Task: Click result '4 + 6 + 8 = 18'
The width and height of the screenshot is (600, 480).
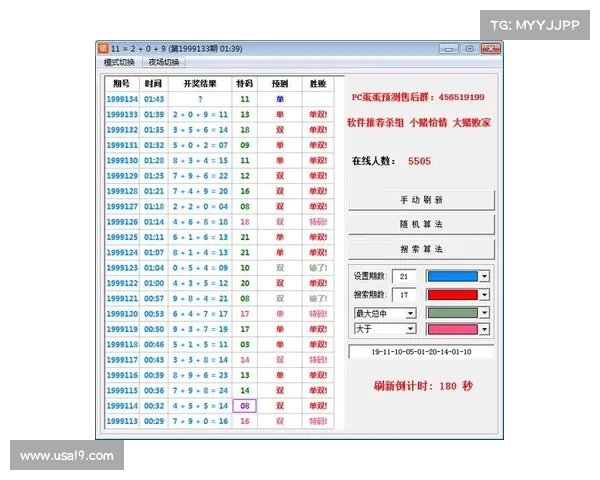Action: coord(200,222)
